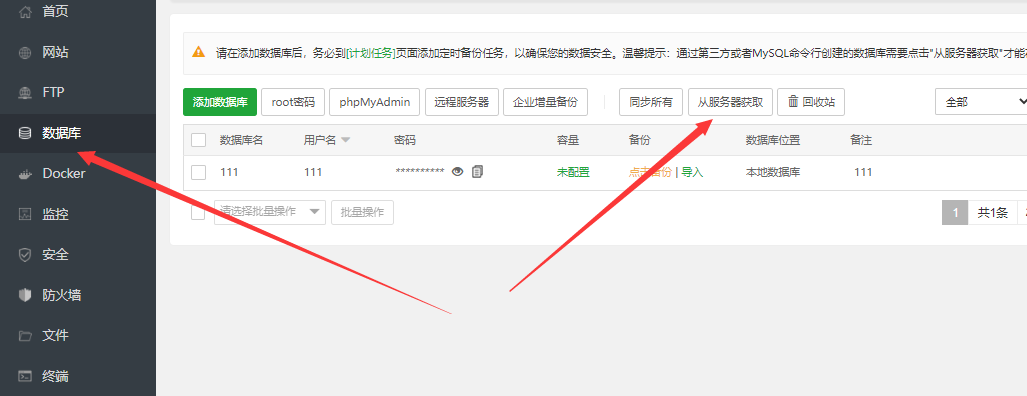This screenshot has height=396, width=1027.
Task: Click the 111 value under 备注 column
Action: (863, 172)
